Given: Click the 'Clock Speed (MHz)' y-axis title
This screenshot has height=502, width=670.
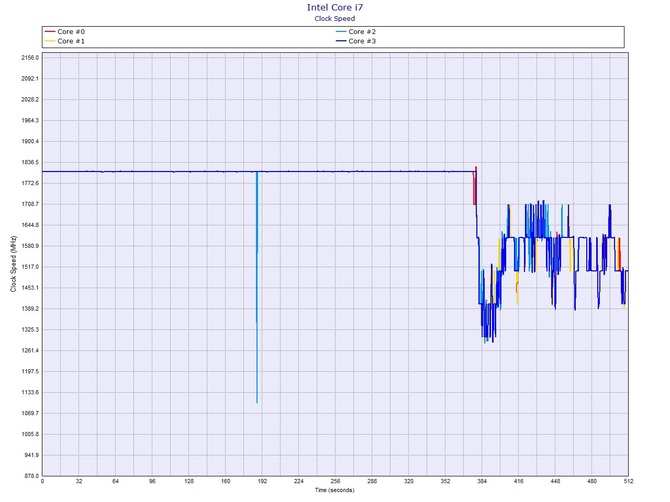Looking at the screenshot, I should tap(13, 264).
